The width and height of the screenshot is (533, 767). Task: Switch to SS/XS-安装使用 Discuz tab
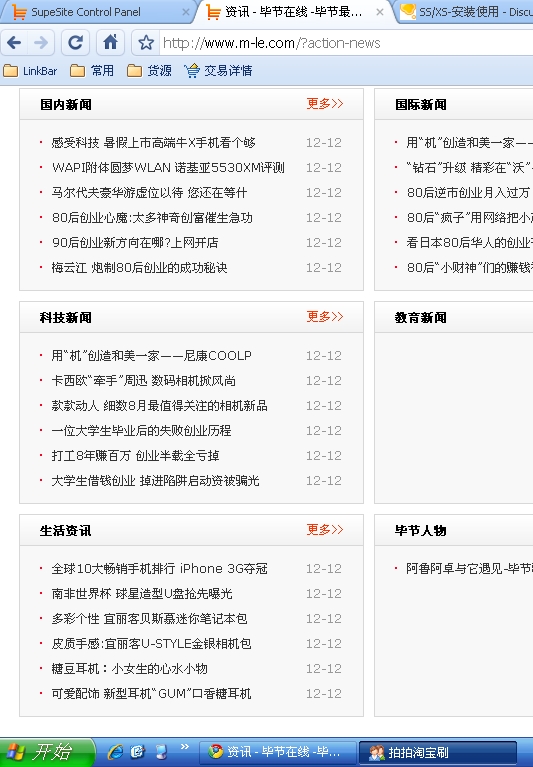coord(465,12)
